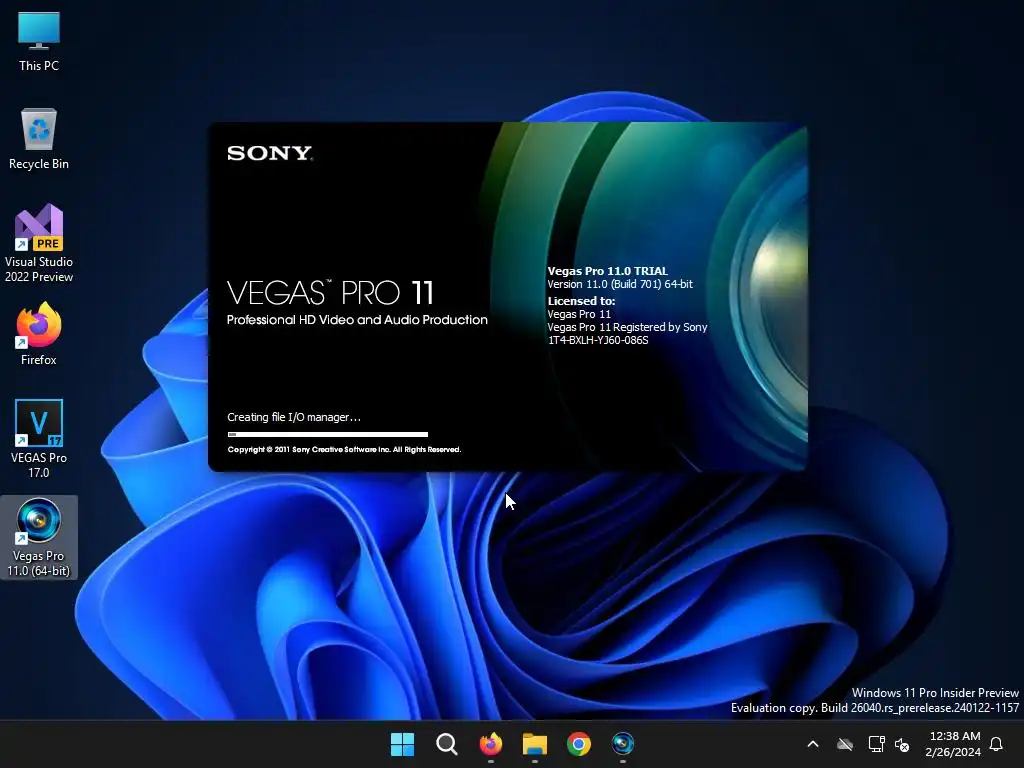The height and width of the screenshot is (768, 1024).
Task: Click the 'Creating file I/O manager...' status text
Action: click(294, 417)
